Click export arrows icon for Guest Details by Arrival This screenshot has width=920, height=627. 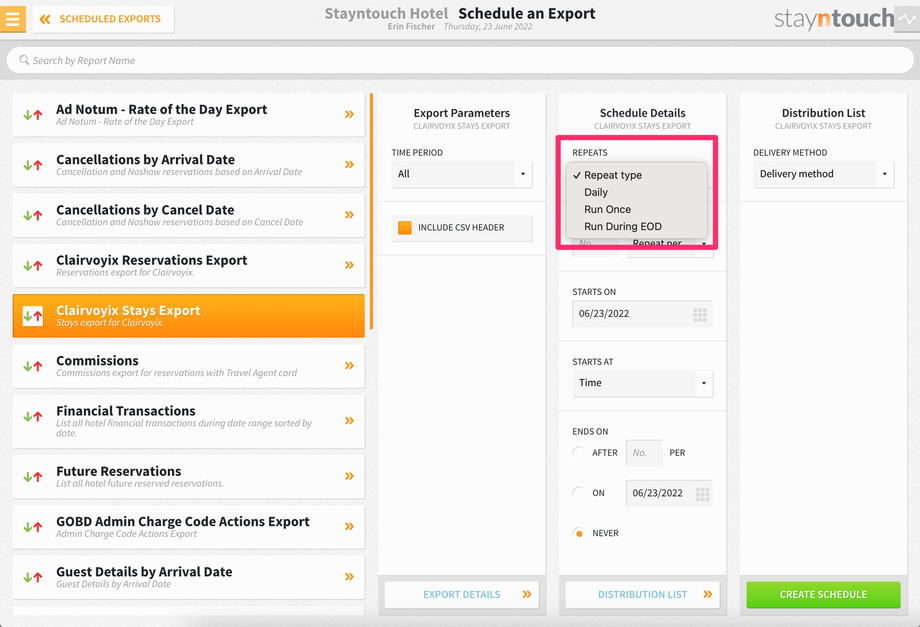tap(33, 578)
